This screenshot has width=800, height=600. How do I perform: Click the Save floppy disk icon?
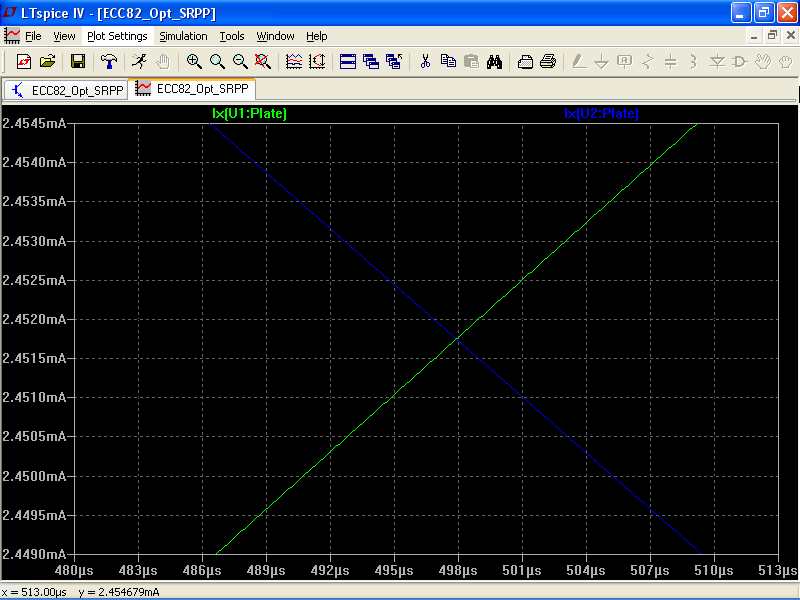tap(78, 62)
